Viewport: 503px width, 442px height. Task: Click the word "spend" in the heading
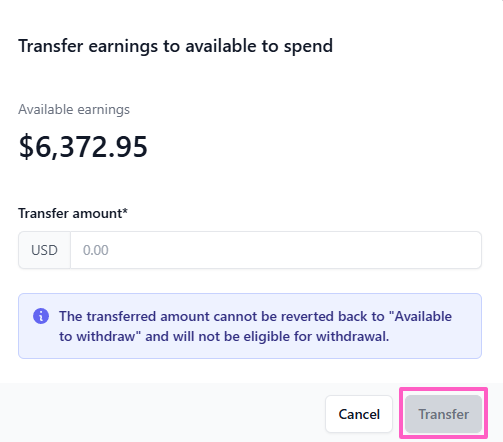click(308, 47)
